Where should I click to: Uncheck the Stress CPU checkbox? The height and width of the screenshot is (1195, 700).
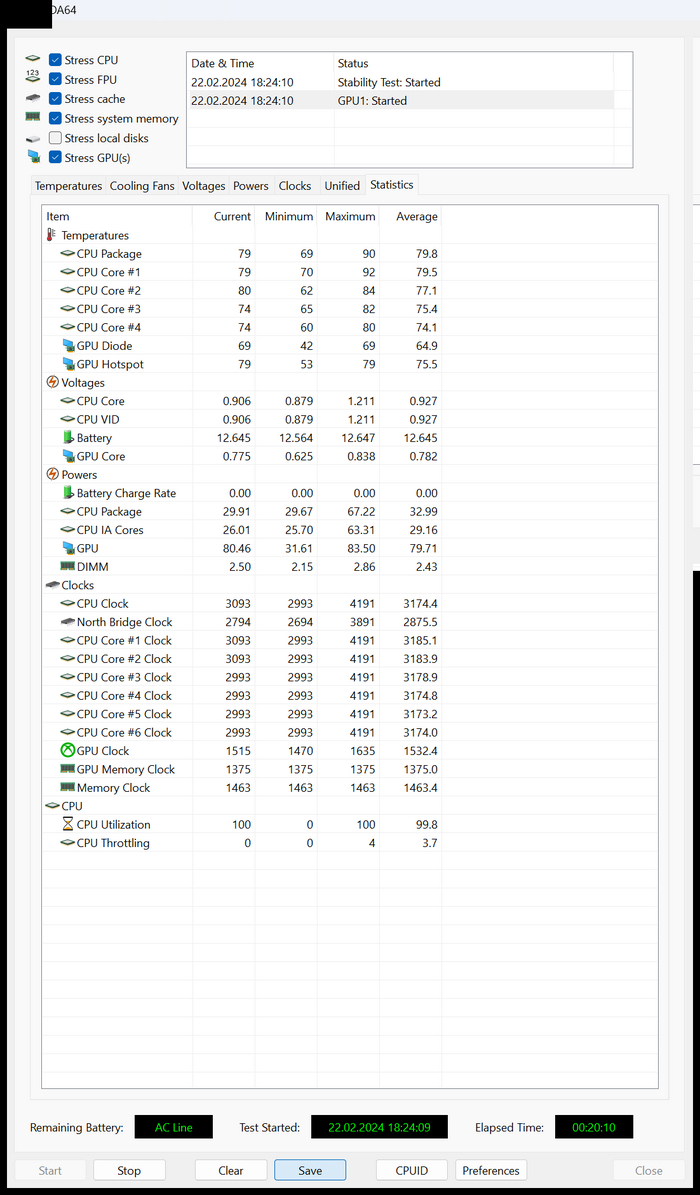tap(55, 59)
